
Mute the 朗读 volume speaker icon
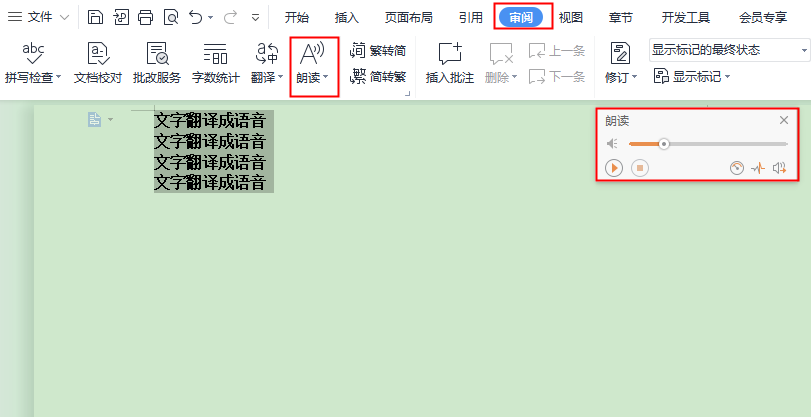coord(612,144)
